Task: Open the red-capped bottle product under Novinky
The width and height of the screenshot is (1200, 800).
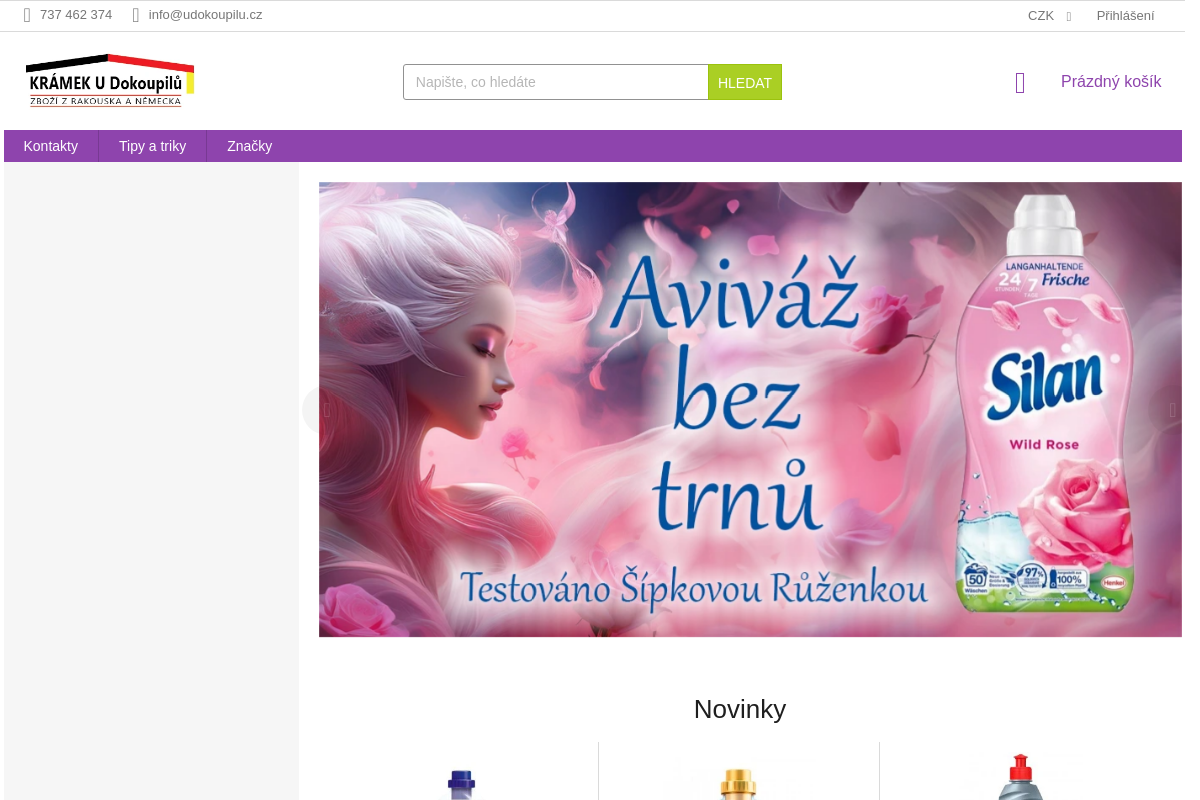Action: (x=1020, y=777)
